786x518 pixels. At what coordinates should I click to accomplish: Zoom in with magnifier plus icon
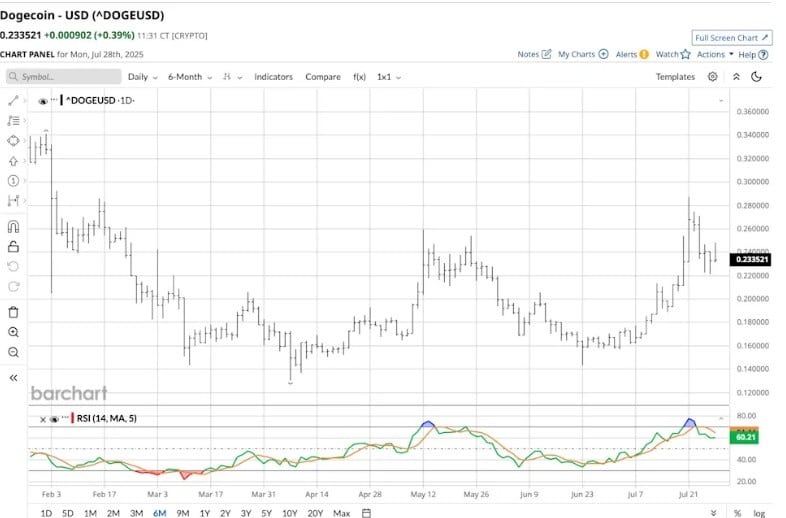[x=13, y=332]
